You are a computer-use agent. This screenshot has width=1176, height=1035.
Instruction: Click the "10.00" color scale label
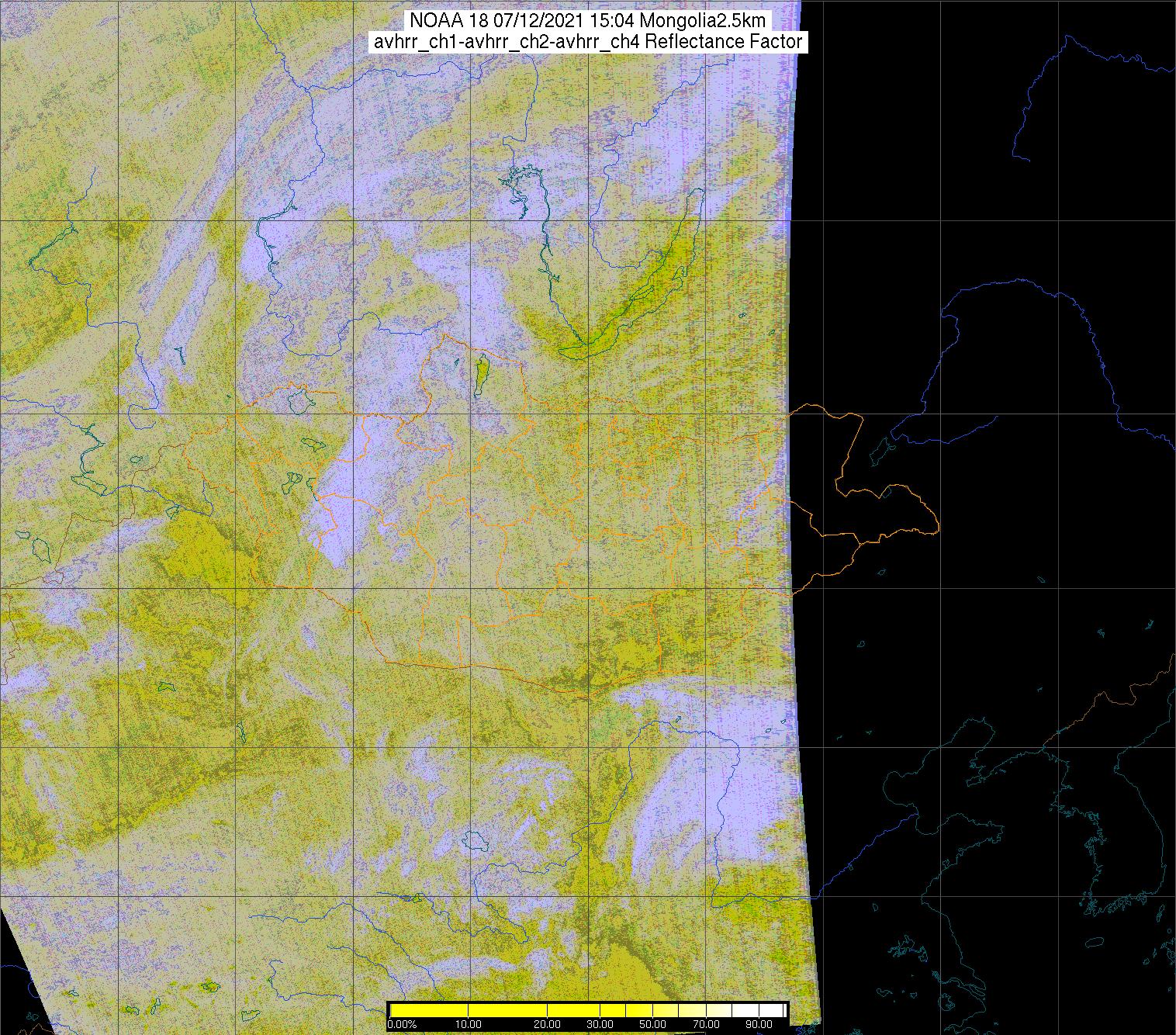coord(469,1025)
